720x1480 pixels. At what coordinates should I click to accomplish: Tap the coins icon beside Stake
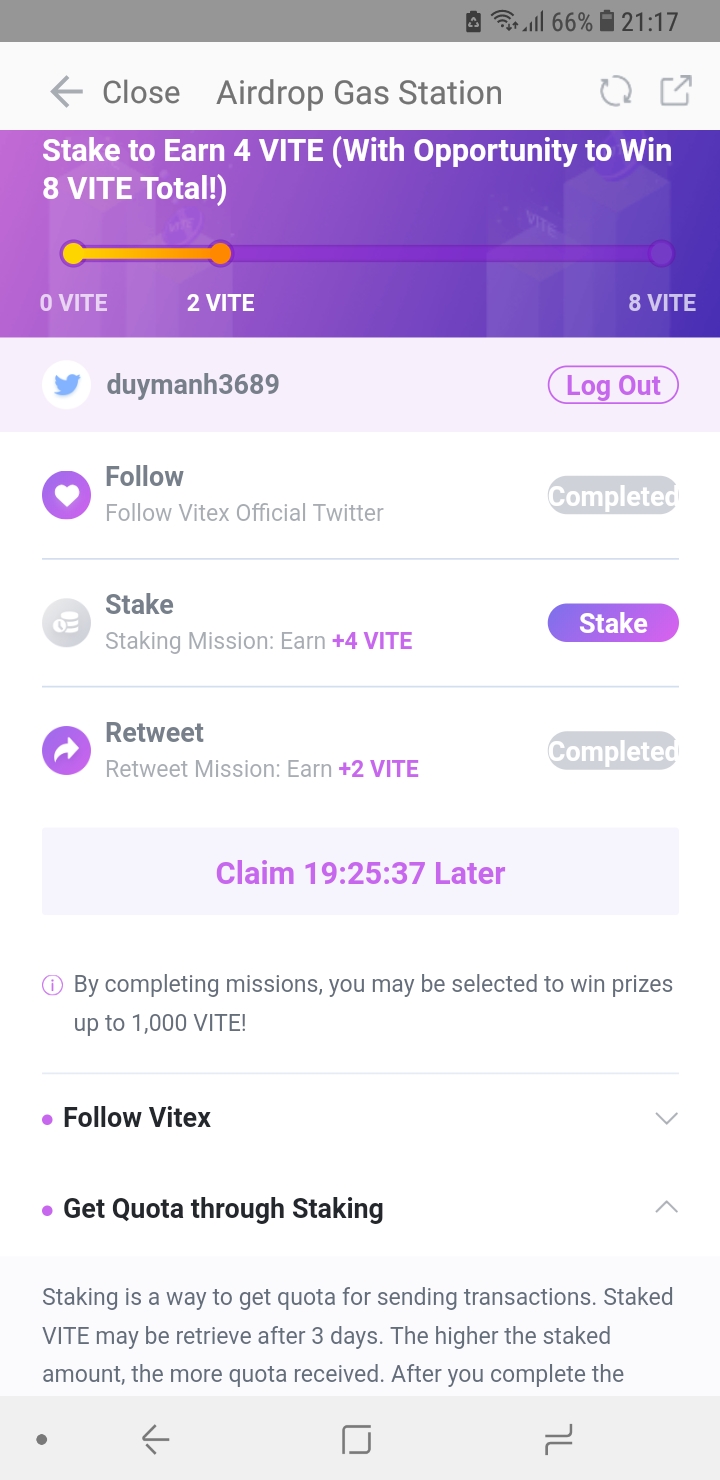66,623
